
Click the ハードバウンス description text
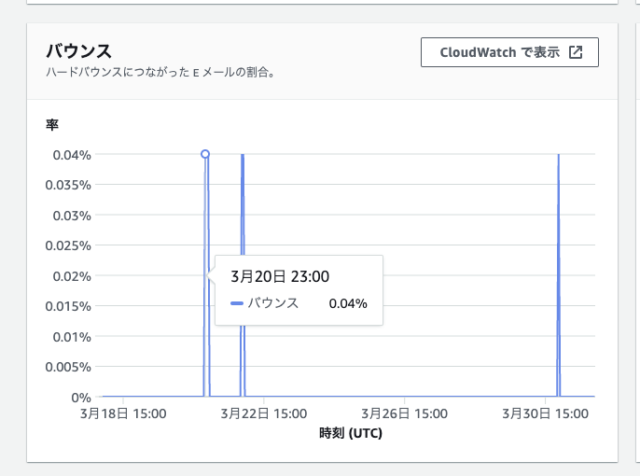point(160,72)
